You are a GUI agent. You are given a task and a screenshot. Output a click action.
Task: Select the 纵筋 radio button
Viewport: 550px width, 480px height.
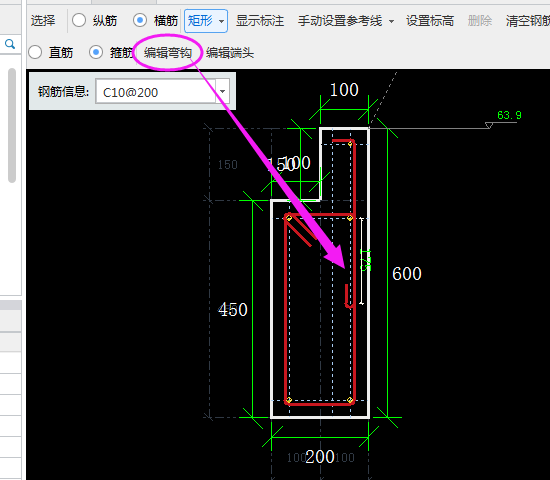79,20
